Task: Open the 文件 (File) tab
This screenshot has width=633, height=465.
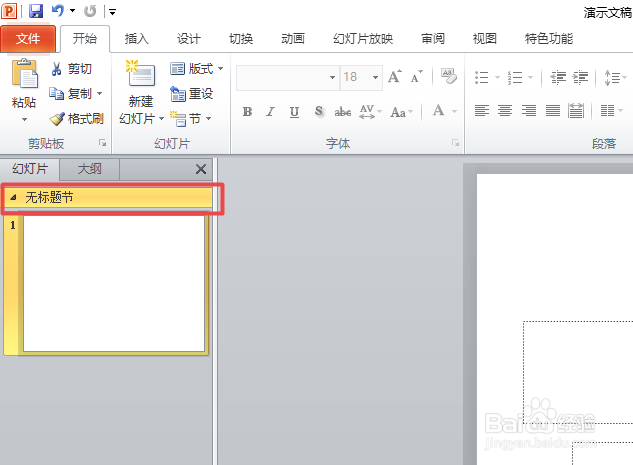Action: pyautogui.click(x=28, y=39)
